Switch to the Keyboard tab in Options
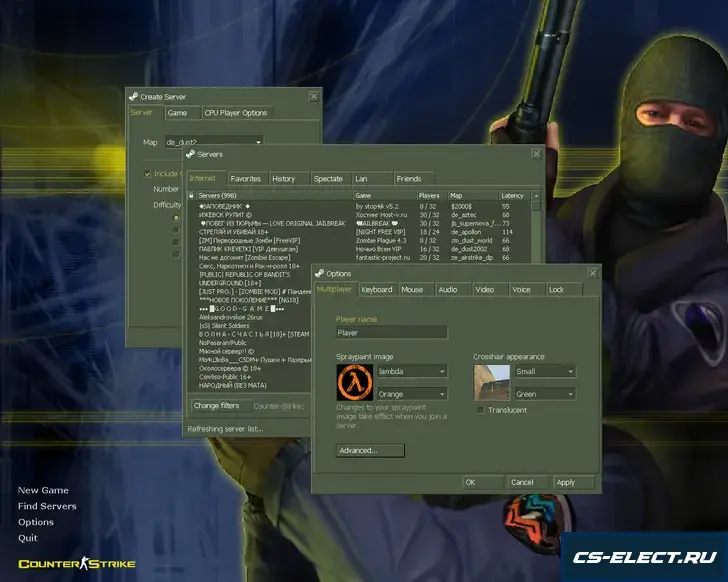 pyautogui.click(x=377, y=290)
